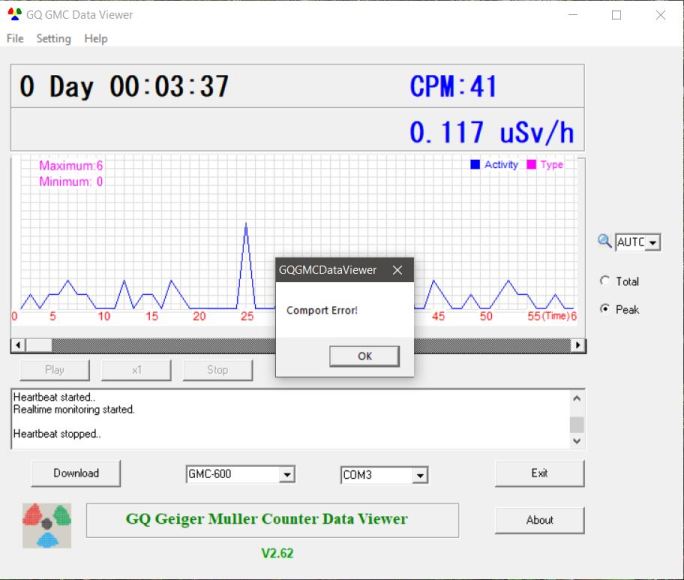Maximize the GQ GMC Data Viewer window

616,15
